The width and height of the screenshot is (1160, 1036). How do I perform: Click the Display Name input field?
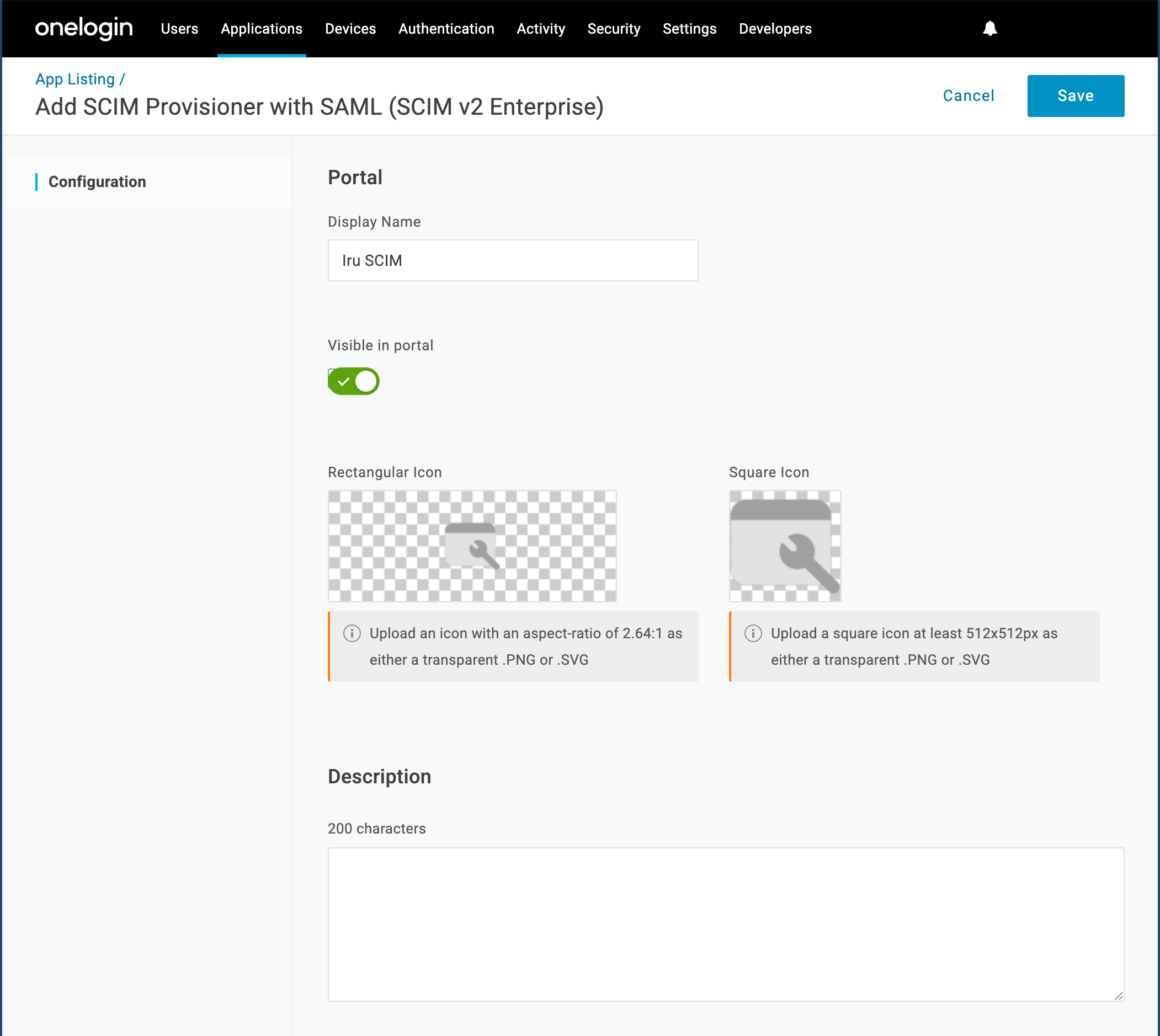coord(513,260)
